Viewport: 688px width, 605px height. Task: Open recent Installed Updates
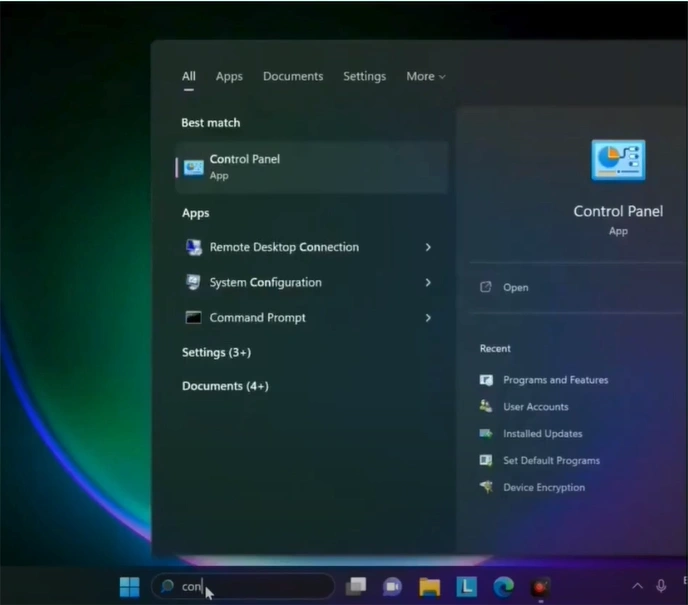543,434
